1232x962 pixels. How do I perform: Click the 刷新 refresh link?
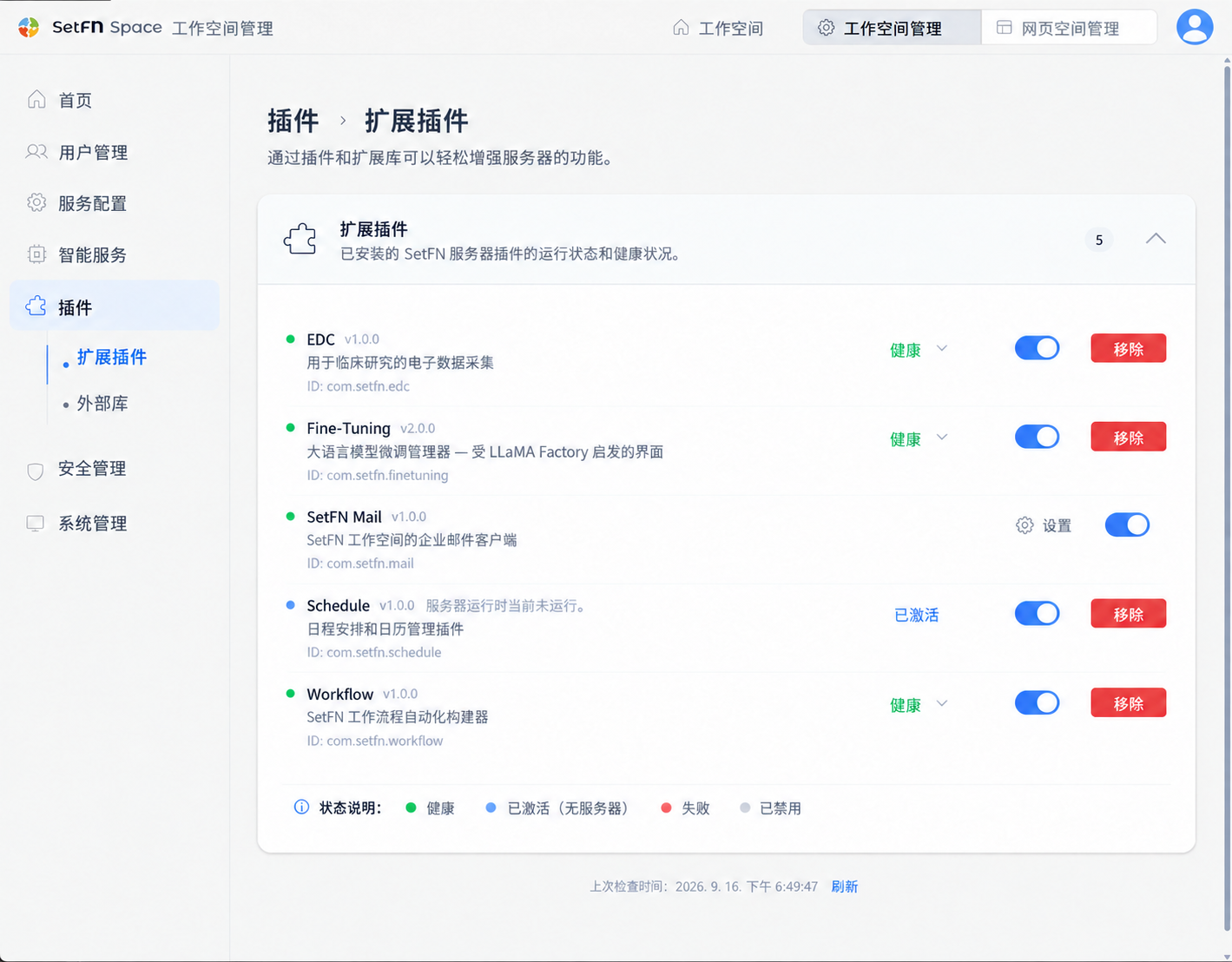click(x=845, y=886)
